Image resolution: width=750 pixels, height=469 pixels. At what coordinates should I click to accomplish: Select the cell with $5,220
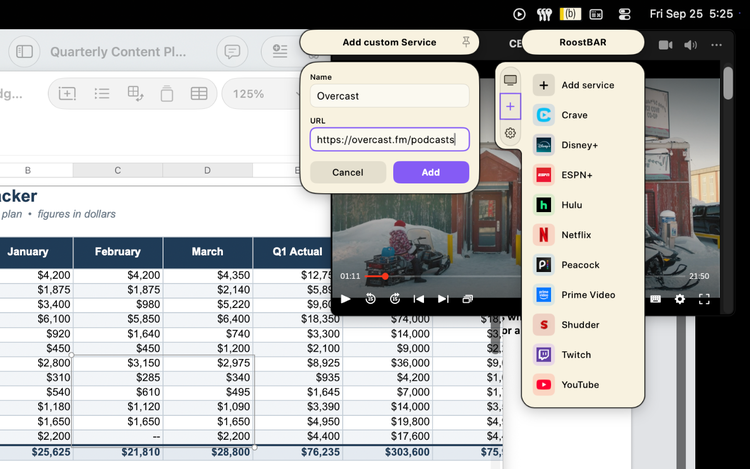208,305
